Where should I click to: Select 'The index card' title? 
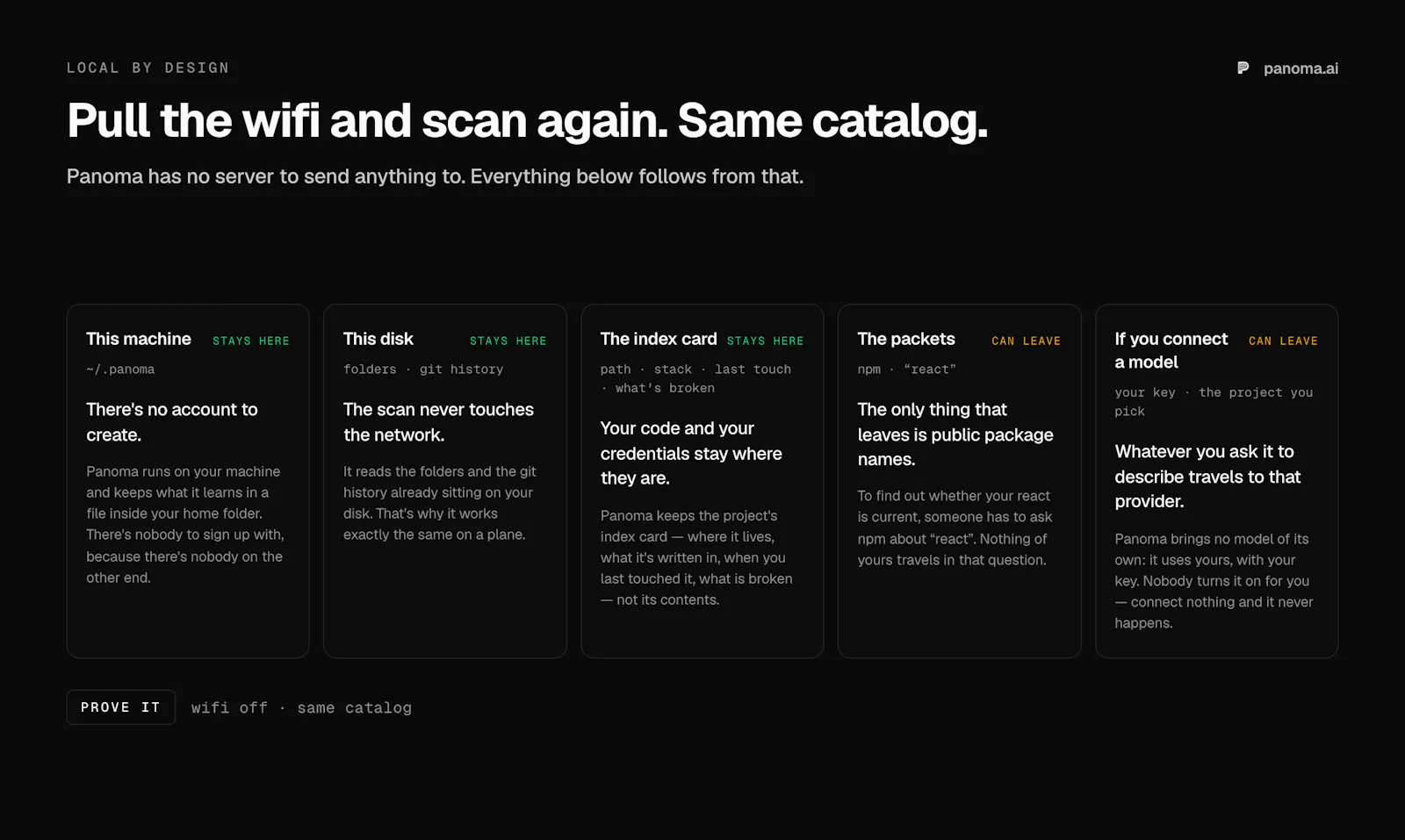pyautogui.click(x=659, y=339)
